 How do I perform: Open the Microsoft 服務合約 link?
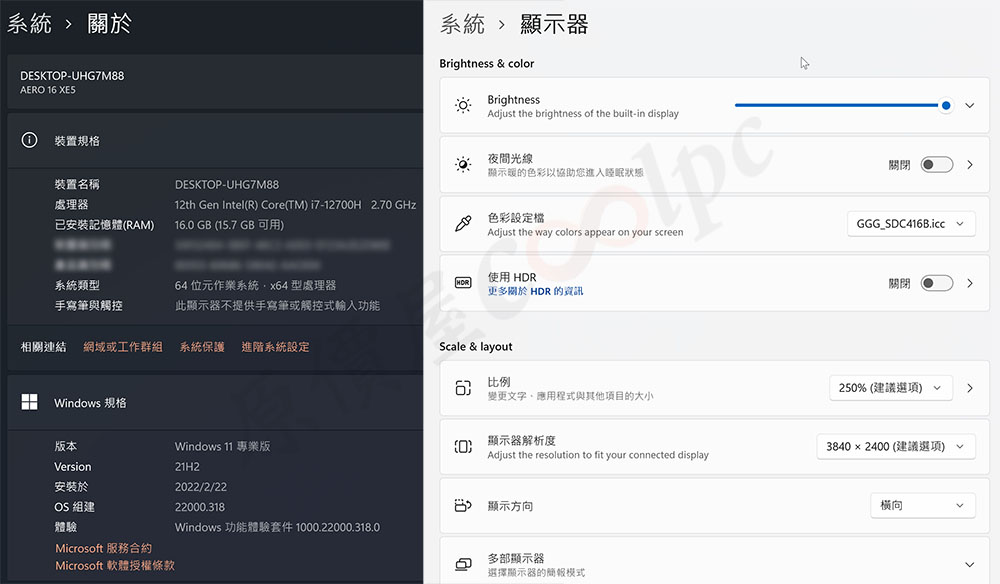tap(103, 548)
